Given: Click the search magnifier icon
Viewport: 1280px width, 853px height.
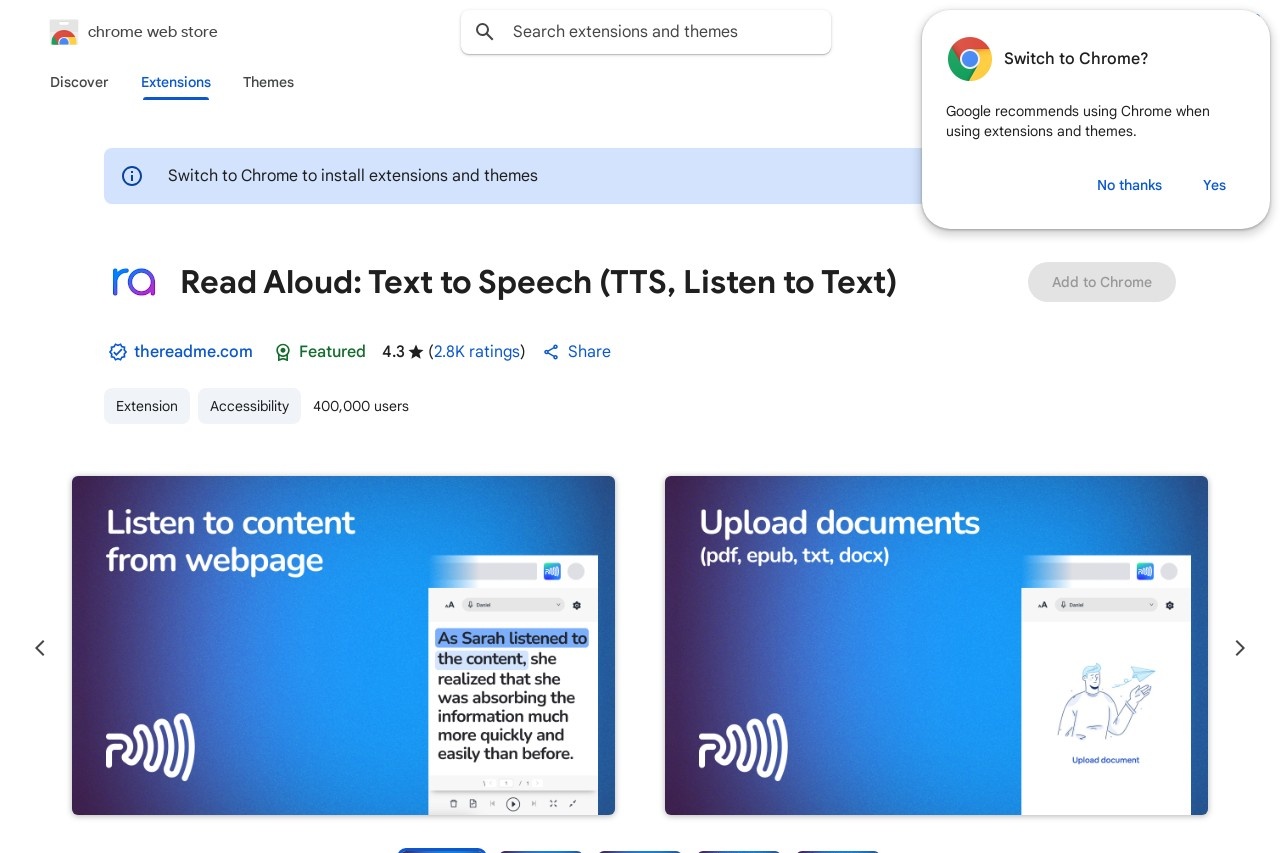Looking at the screenshot, I should [x=485, y=32].
